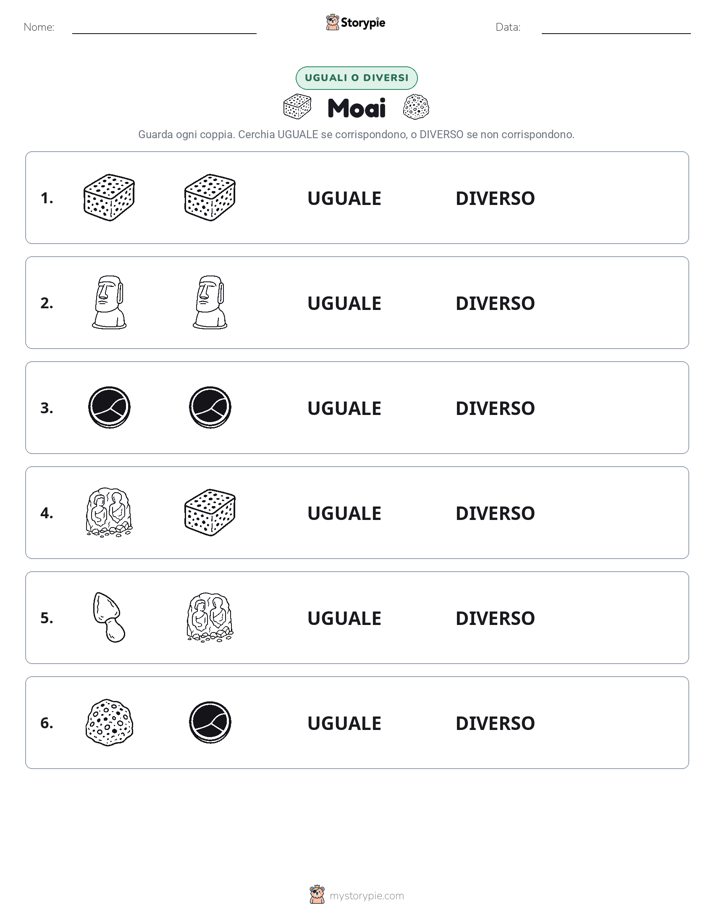Select UGUALE for row 3
This screenshot has height=924, width=714.
[344, 408]
